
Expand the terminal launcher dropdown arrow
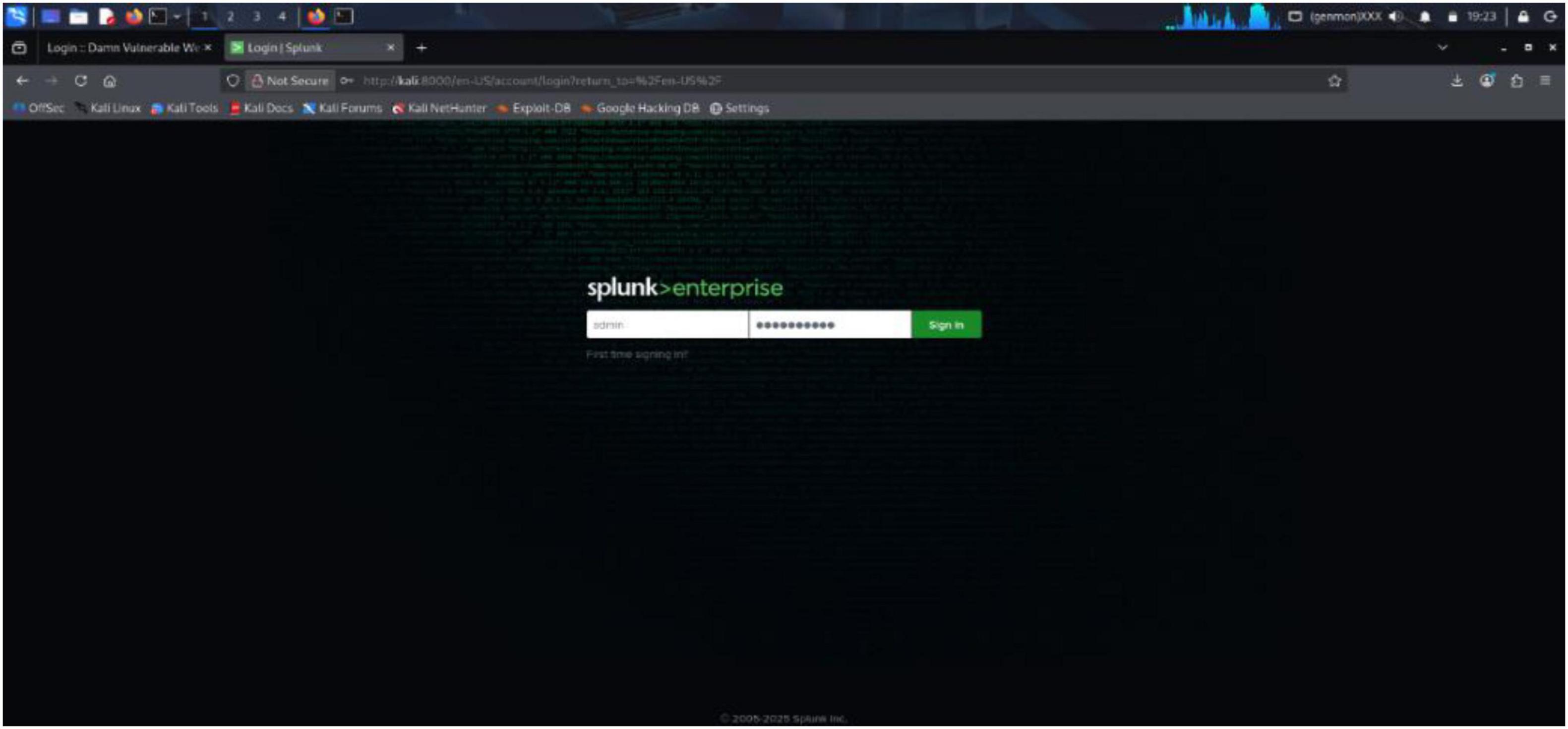pyautogui.click(x=177, y=16)
